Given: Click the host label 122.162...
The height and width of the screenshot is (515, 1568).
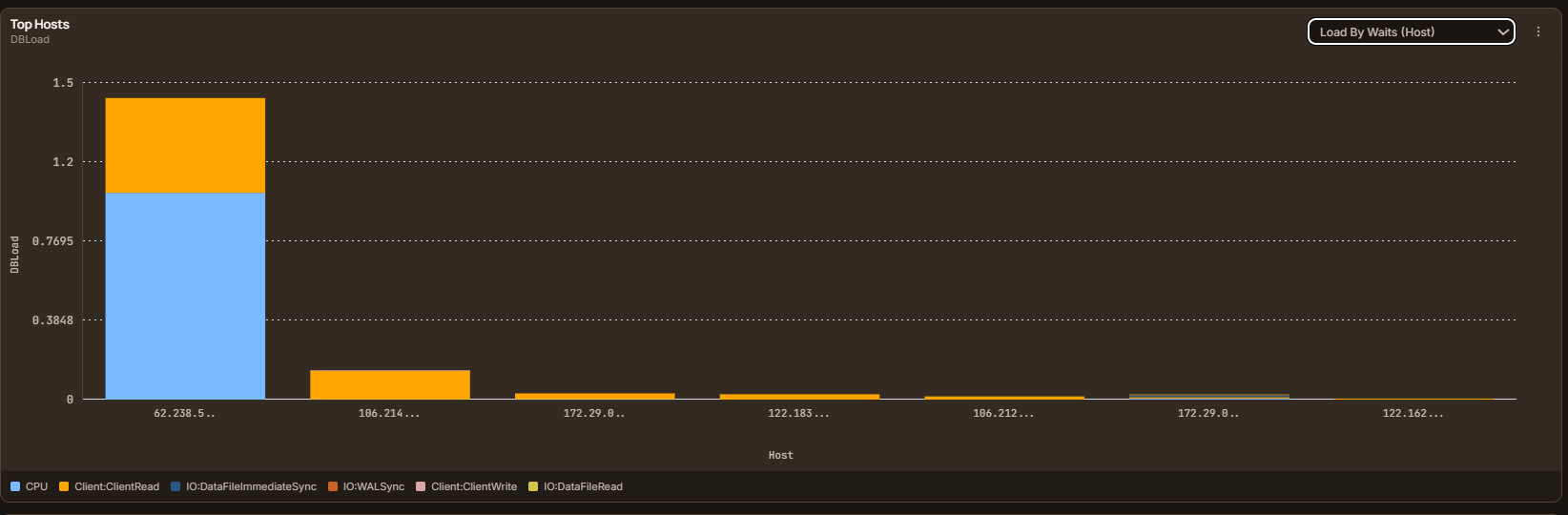Looking at the screenshot, I should 1413,413.
